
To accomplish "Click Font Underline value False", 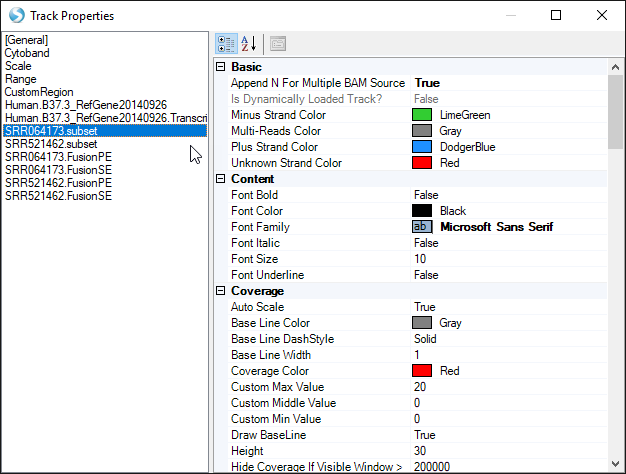I will 509,275.
